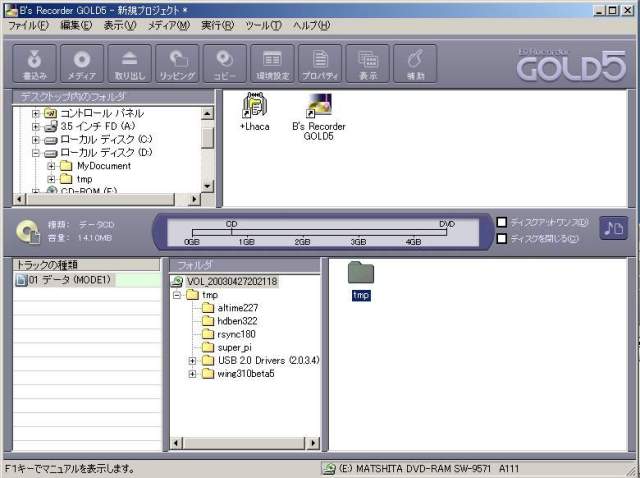The height and width of the screenshot is (478, 640).
Task: Open the 編集(E) menu
Action: coord(76,25)
